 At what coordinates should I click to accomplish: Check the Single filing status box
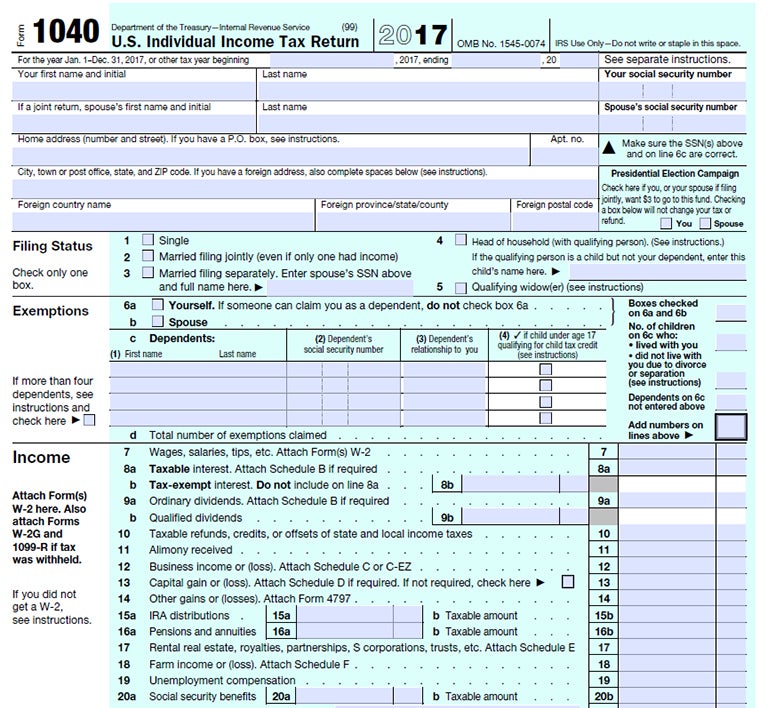point(147,240)
